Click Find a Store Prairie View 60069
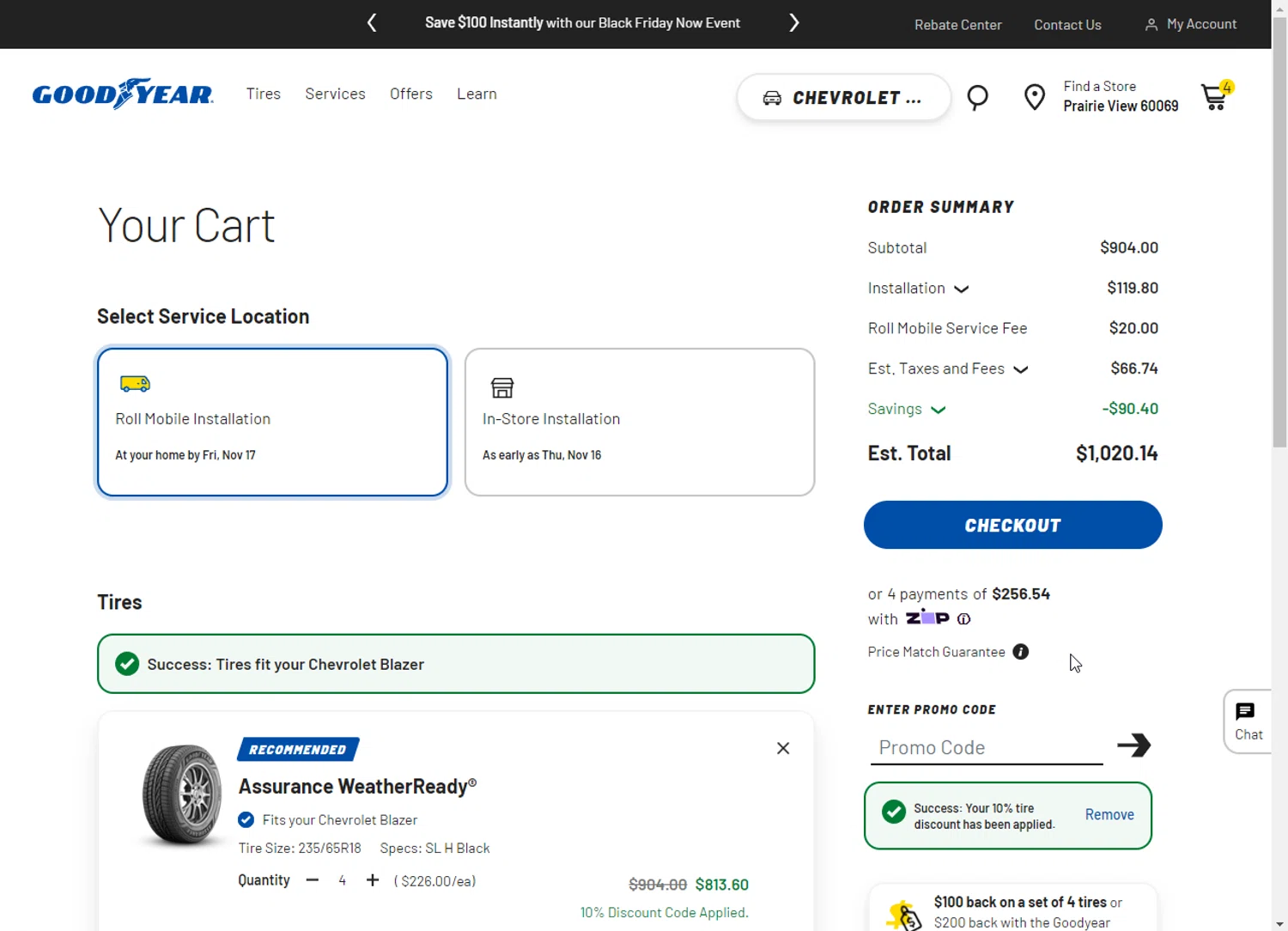 1121,96
